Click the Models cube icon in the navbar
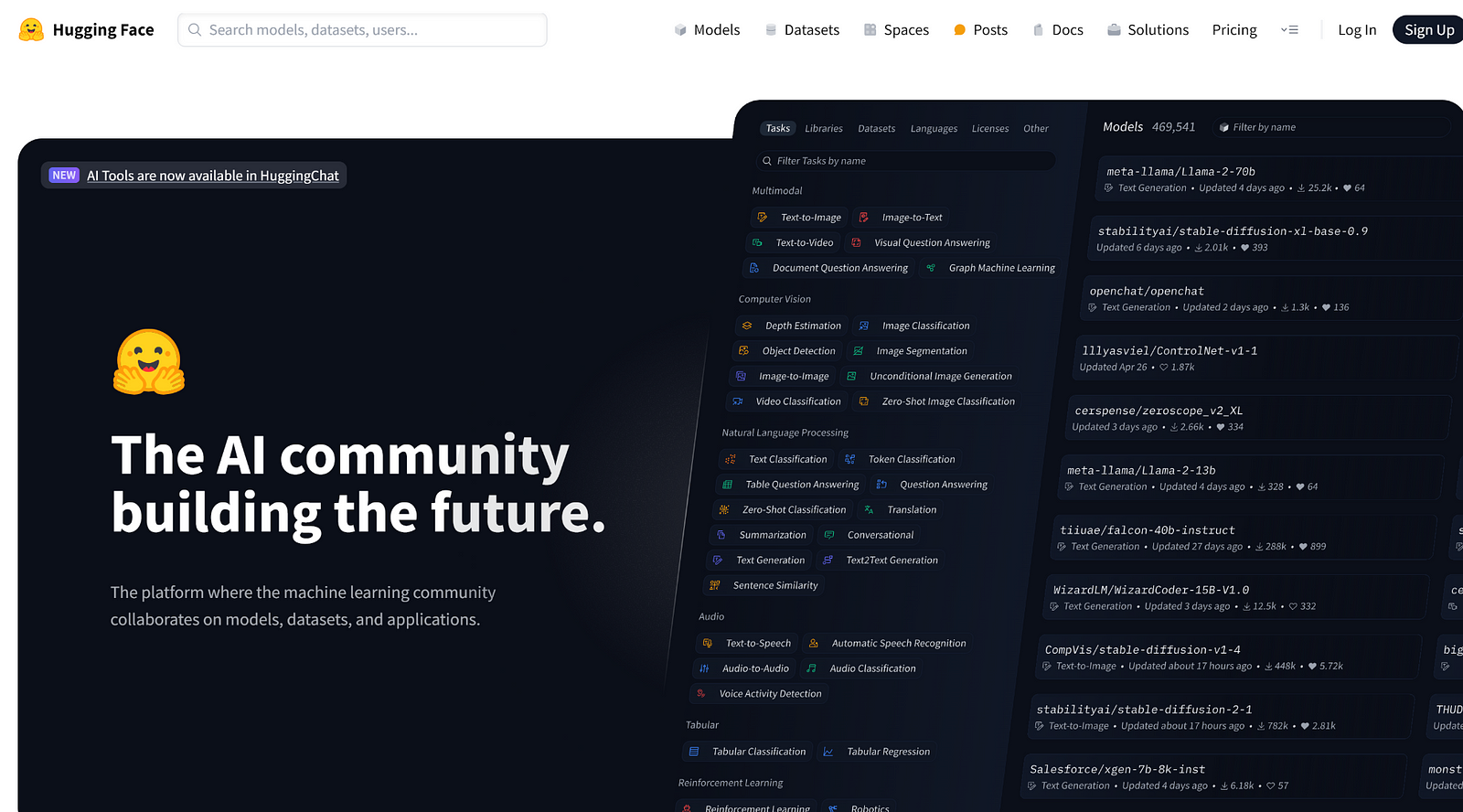The image size is (1463, 812). pos(680,30)
